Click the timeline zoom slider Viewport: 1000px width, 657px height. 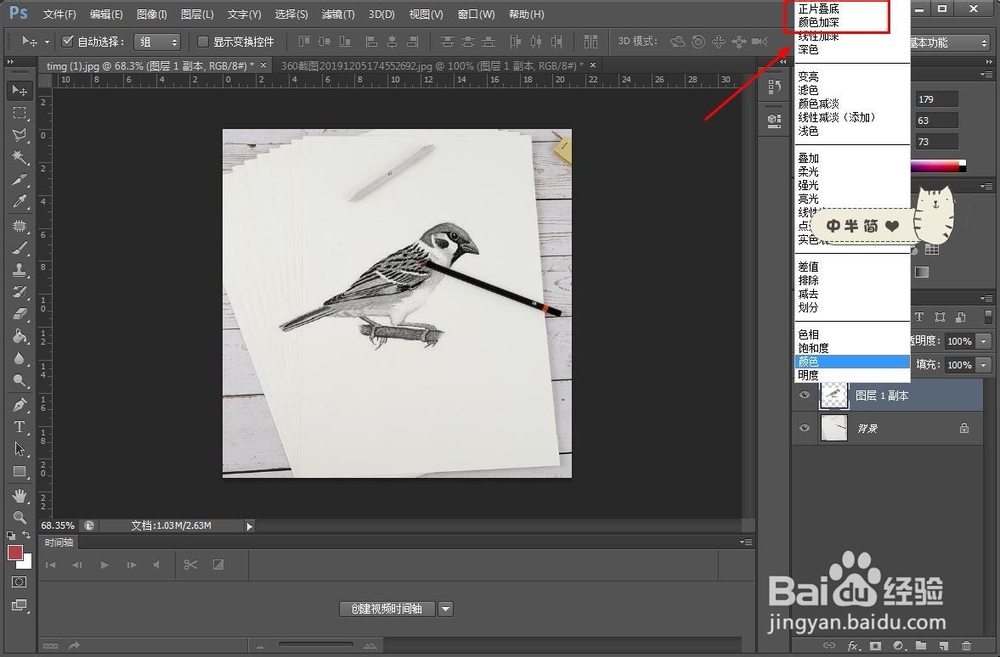point(316,644)
